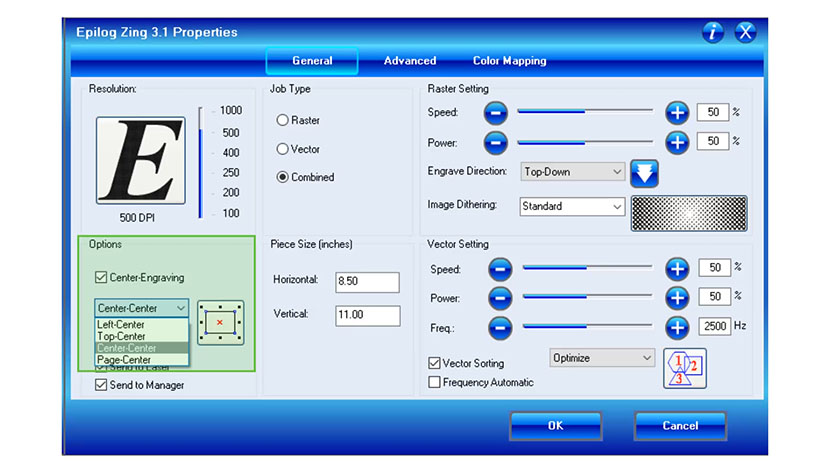
Task: Select the Raster job type
Action: [x=283, y=120]
